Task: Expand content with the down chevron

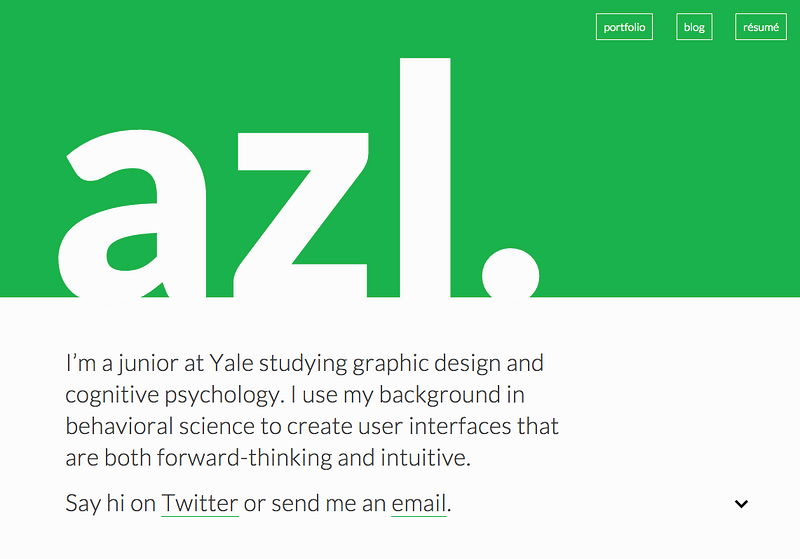Action: pos(741,504)
